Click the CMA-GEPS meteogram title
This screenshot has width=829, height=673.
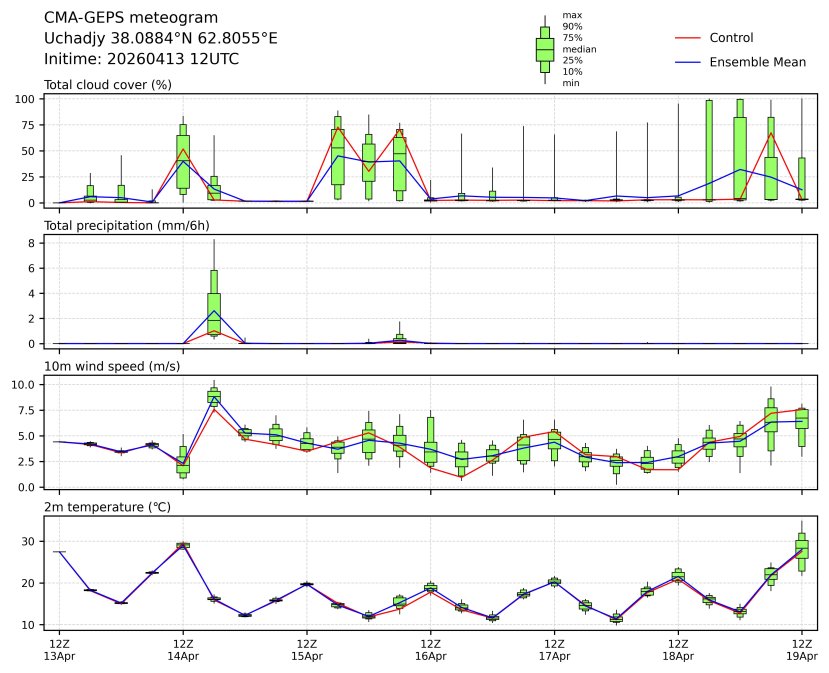(x=117, y=18)
